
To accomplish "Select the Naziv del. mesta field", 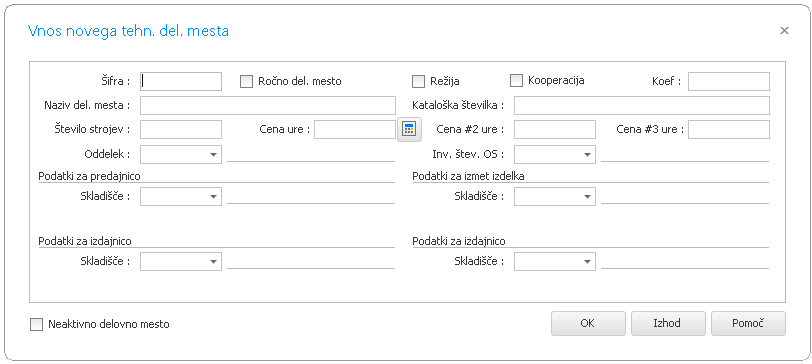I will (268, 105).
